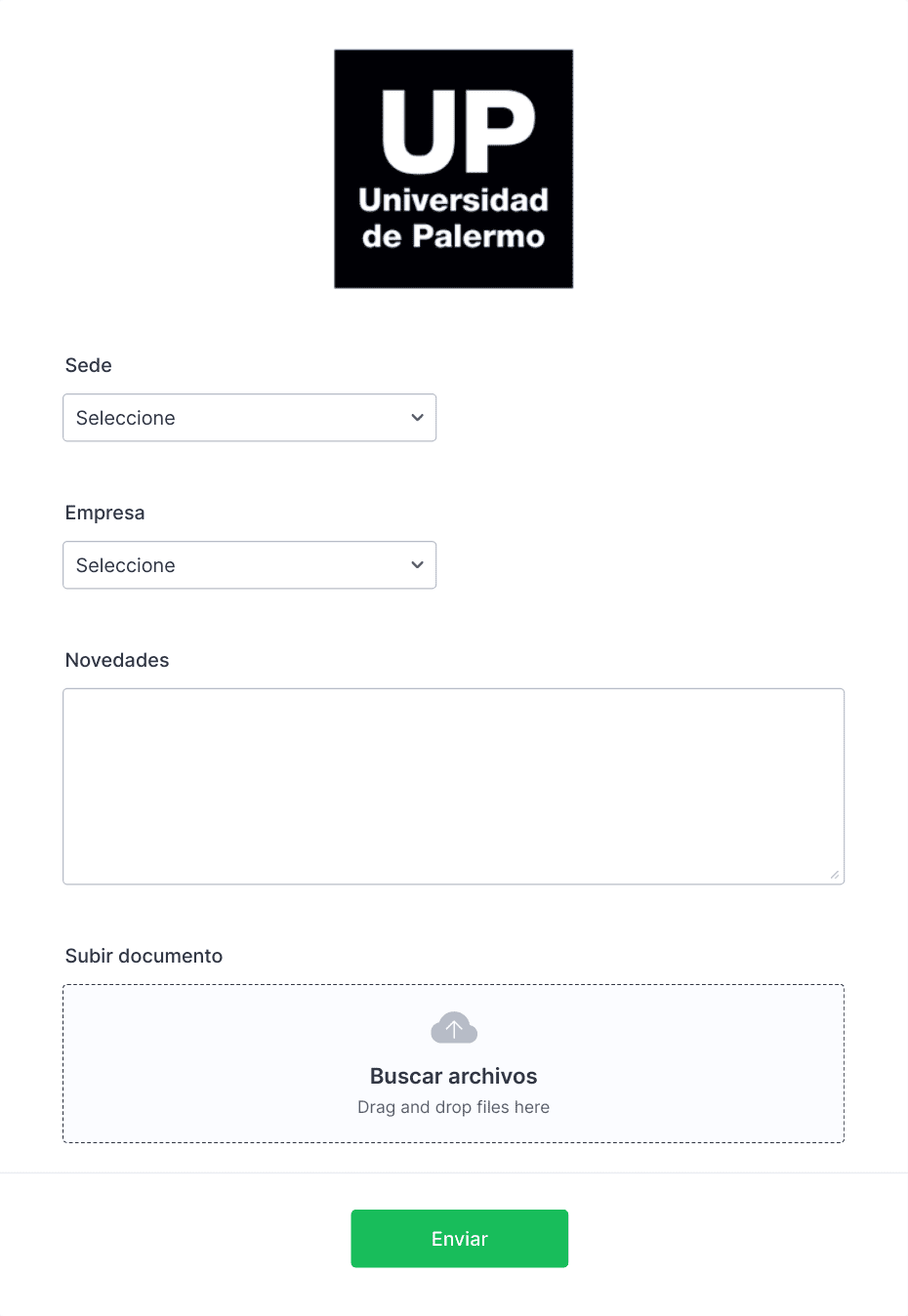The width and height of the screenshot is (908, 1316).
Task: Open the Empresa select dropdown
Action: pyautogui.click(x=249, y=565)
